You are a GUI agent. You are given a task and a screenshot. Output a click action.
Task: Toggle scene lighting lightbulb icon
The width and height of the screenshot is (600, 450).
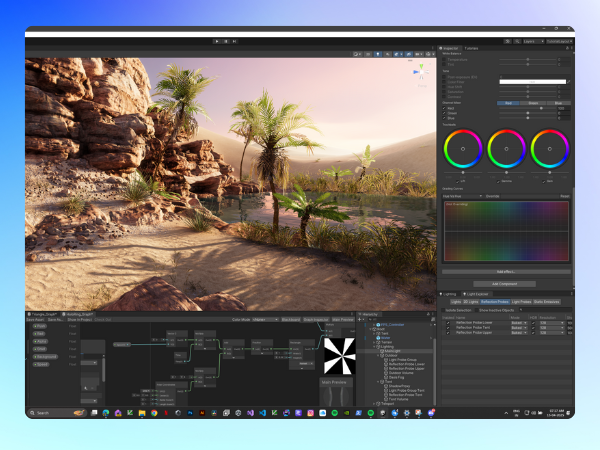[378, 54]
